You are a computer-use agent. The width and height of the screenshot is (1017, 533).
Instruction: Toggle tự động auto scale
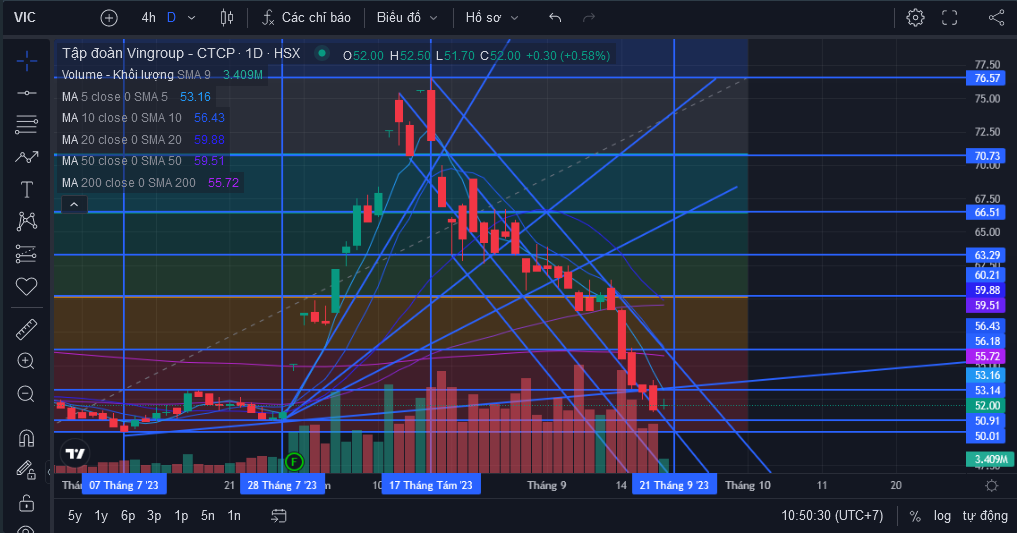point(985,515)
